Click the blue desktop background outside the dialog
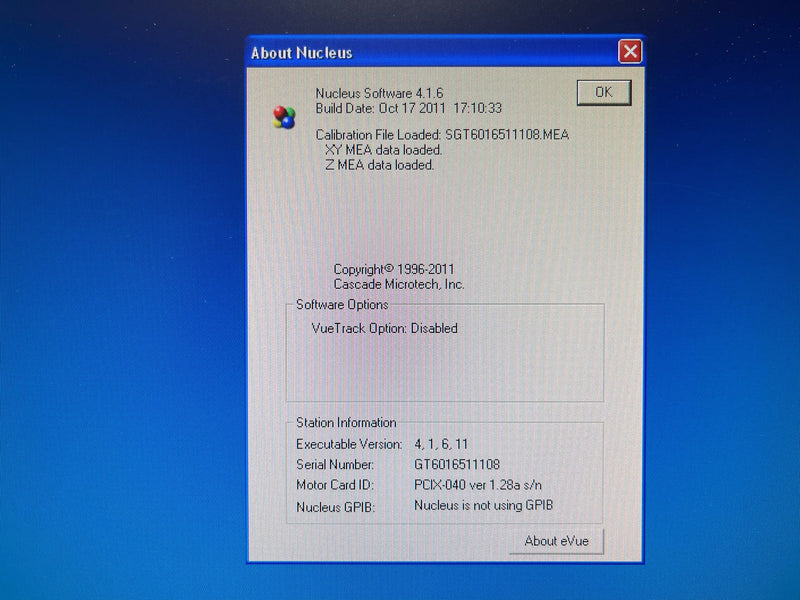 (120, 300)
